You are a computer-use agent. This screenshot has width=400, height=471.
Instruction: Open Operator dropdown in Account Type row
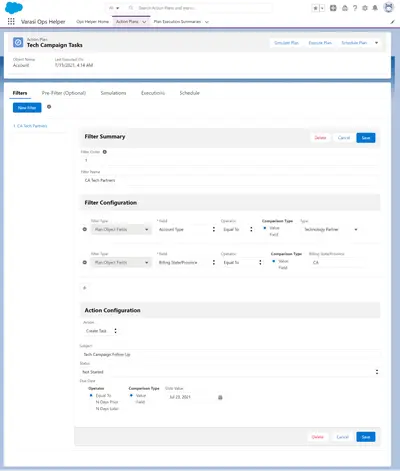[x=238, y=229]
